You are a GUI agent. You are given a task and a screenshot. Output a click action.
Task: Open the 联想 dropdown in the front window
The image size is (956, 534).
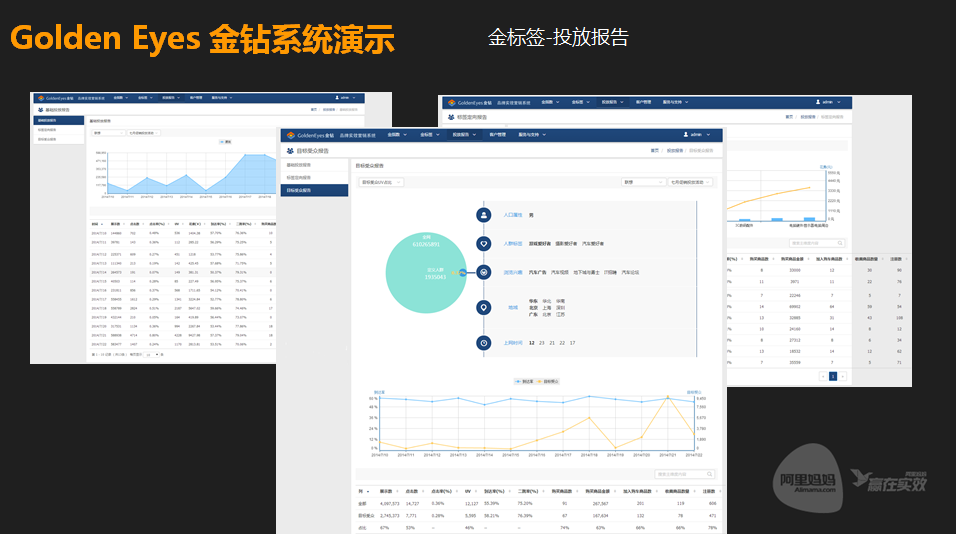(643, 182)
